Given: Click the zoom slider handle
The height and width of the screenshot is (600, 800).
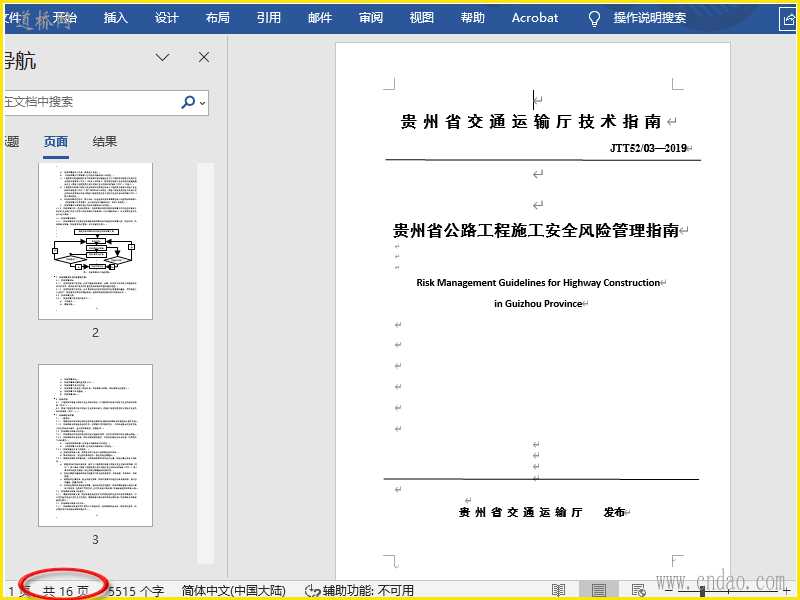Looking at the screenshot, I should [x=703, y=591].
